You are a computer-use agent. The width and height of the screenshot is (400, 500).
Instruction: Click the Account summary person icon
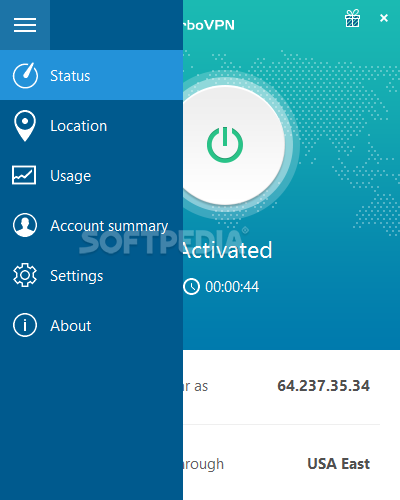[x=25, y=225]
